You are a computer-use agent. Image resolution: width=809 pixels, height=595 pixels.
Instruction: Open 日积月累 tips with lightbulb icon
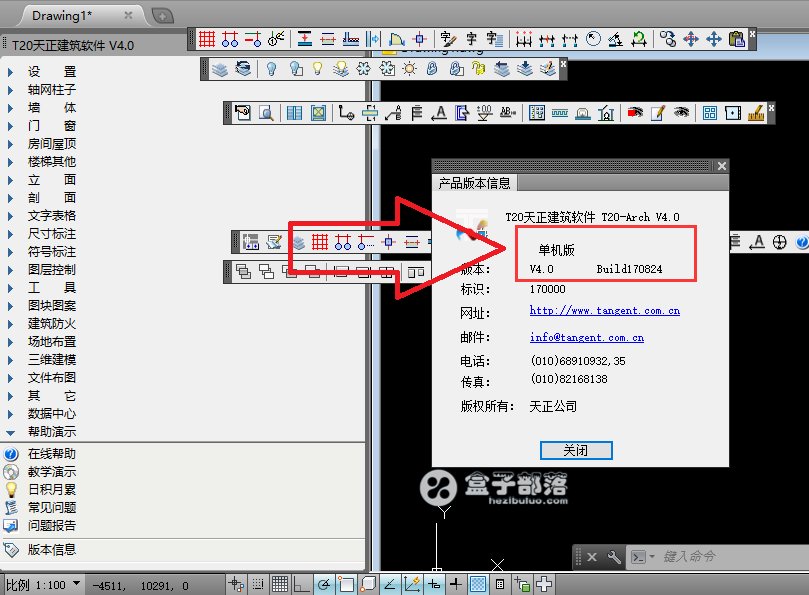51,489
